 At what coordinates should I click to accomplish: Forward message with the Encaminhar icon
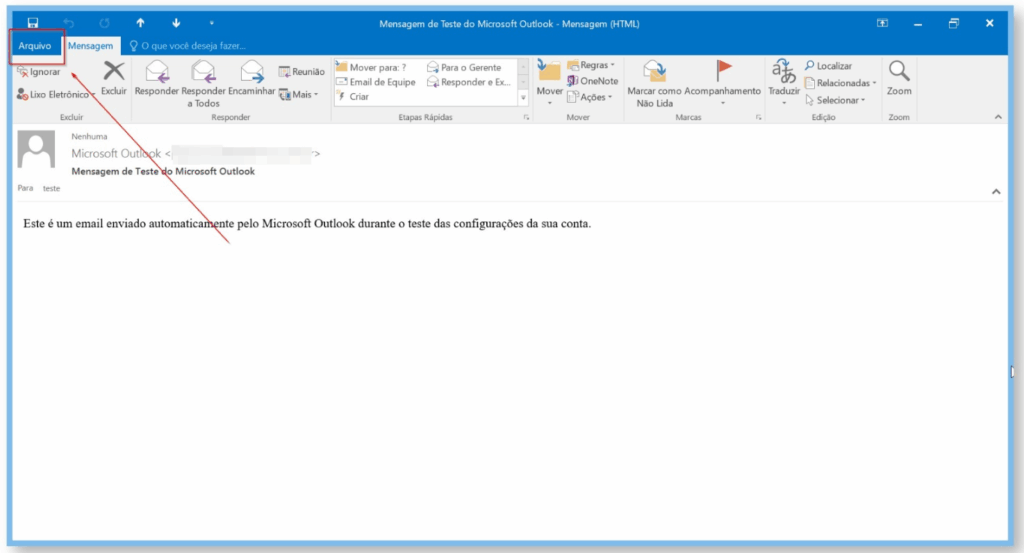[251, 73]
